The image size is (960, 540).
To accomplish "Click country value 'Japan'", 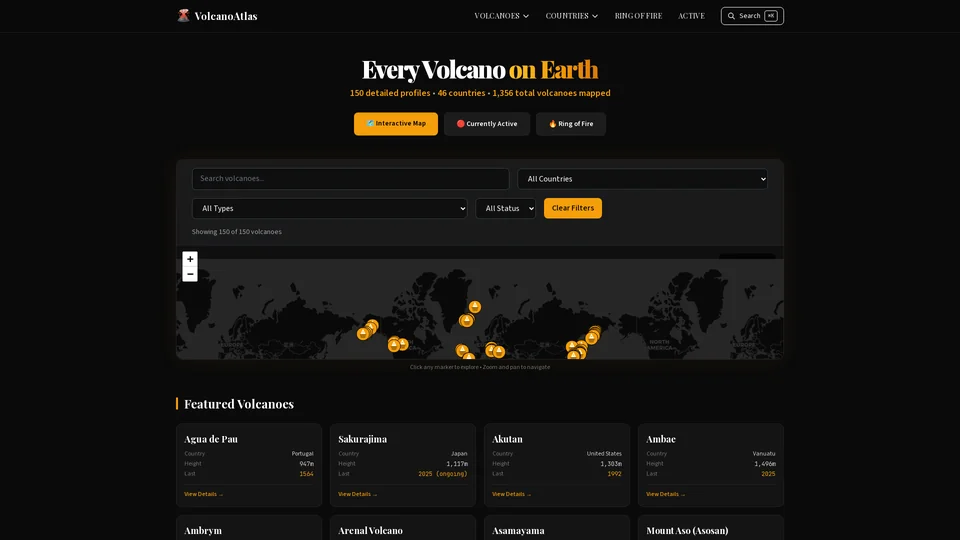I will [459, 454].
